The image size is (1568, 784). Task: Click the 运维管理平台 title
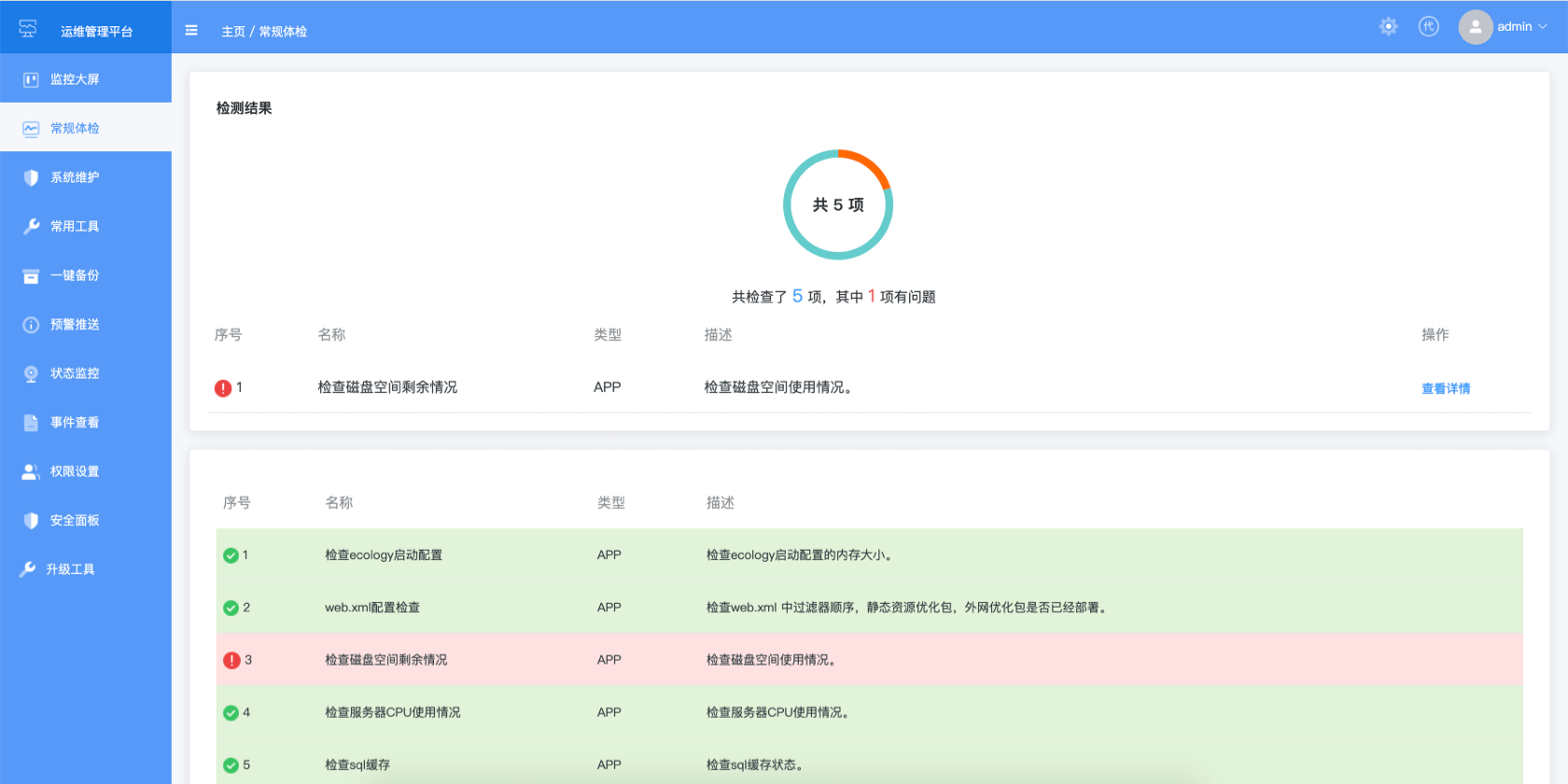click(97, 32)
